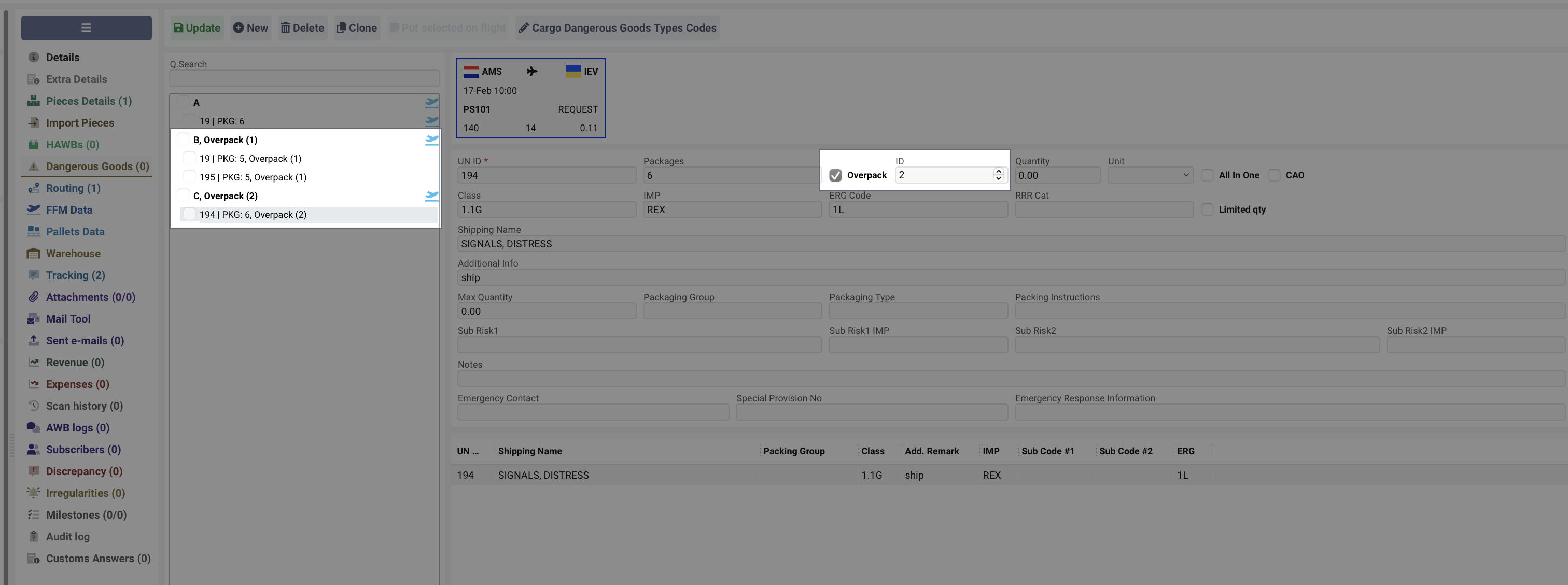This screenshot has height=585, width=1568.
Task: Open Dangerous Goods (0) tab
Action: coord(97,166)
